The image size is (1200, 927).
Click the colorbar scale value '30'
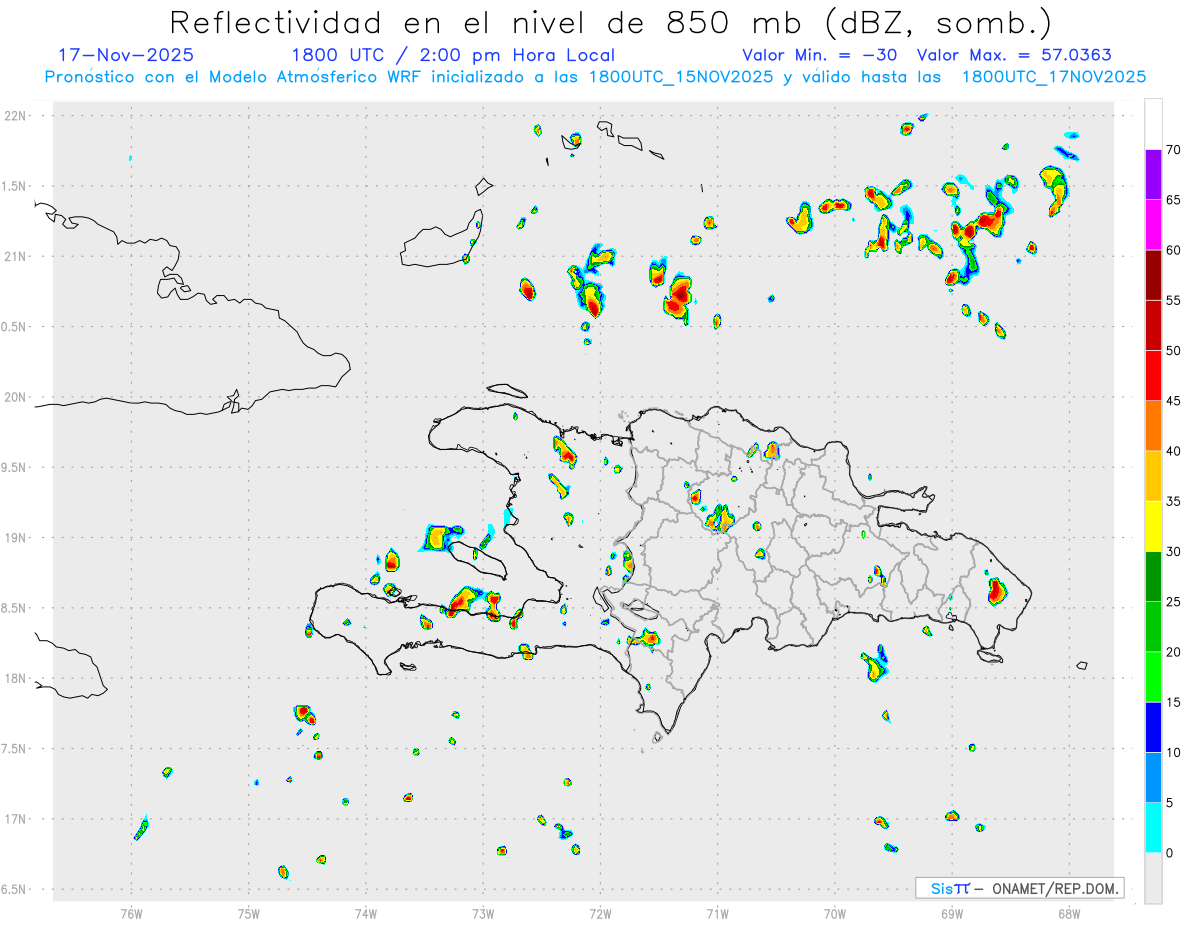point(1174,552)
